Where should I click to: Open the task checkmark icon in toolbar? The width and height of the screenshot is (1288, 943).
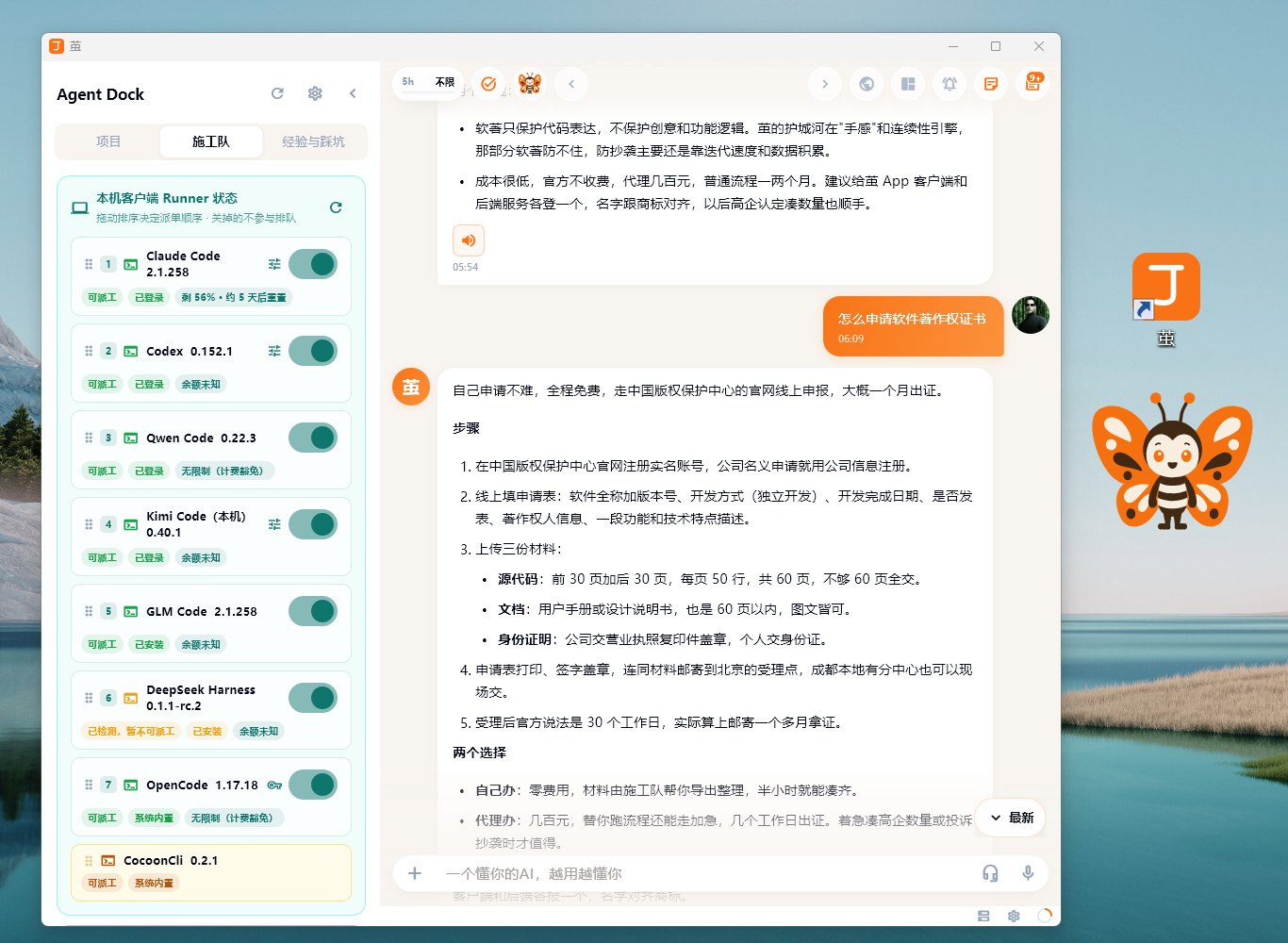click(x=488, y=84)
